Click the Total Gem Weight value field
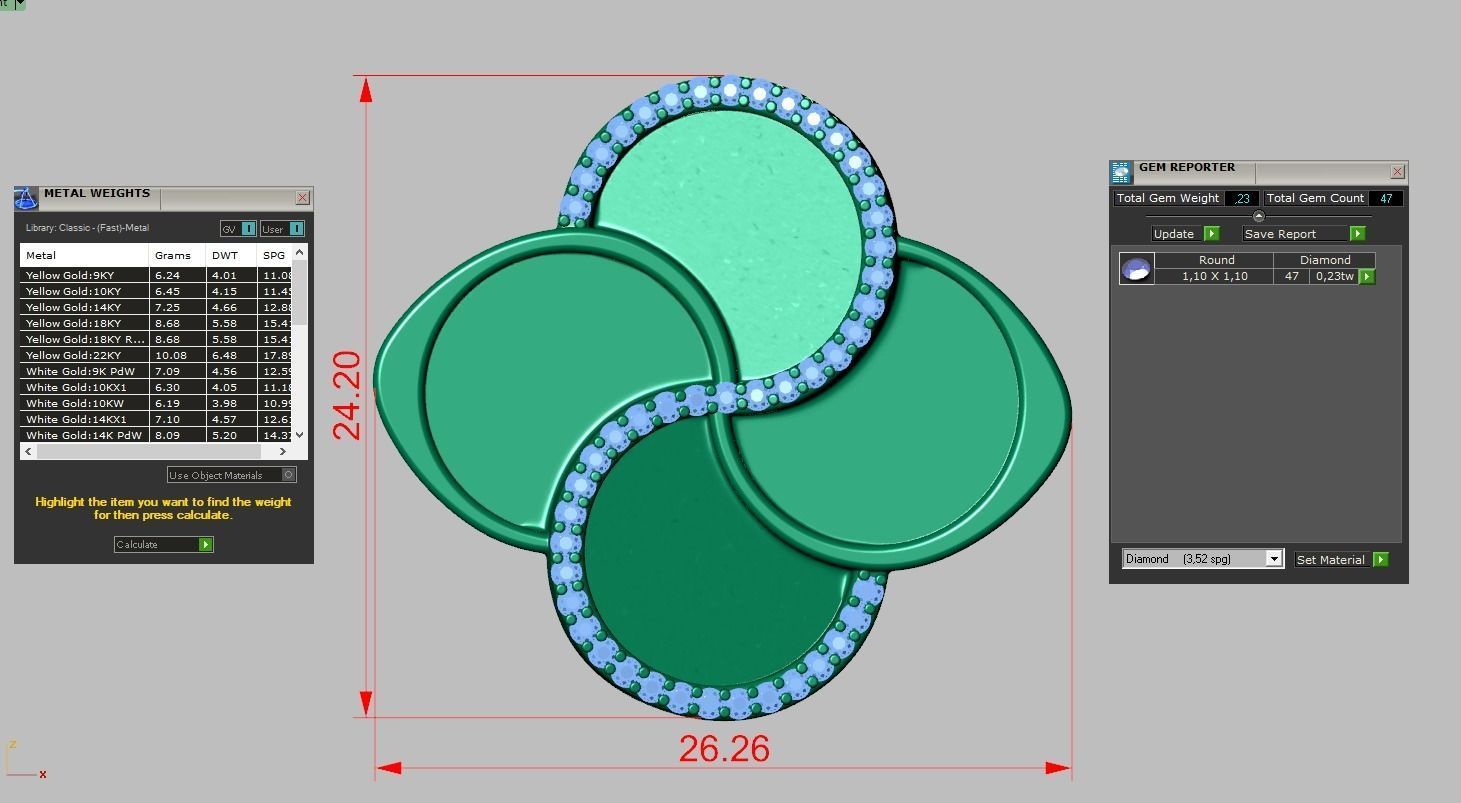The width and height of the screenshot is (1461, 803). (1241, 198)
